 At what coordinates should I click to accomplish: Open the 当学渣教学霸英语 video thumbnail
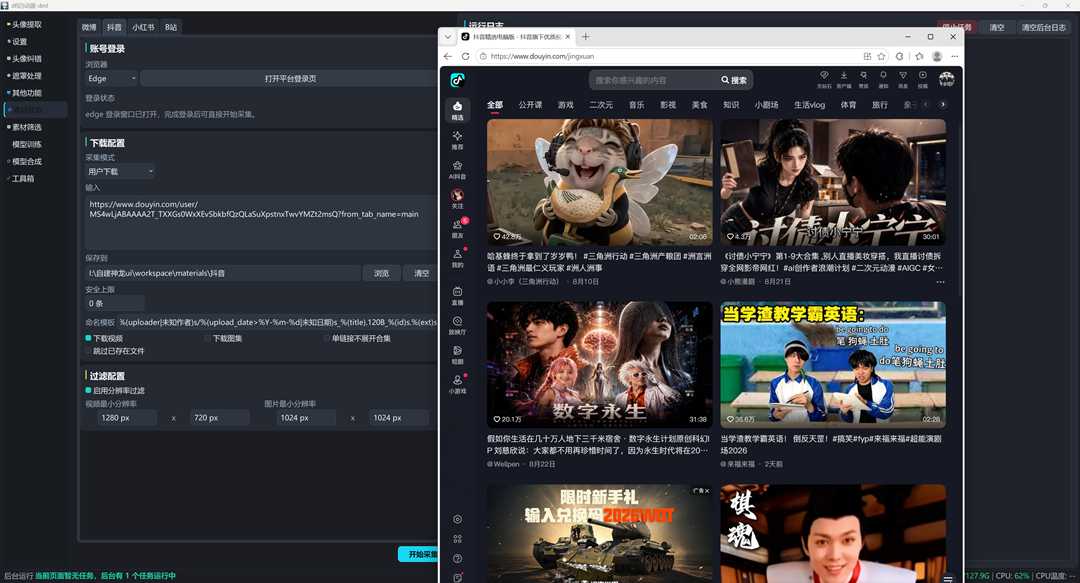pyautogui.click(x=833, y=365)
